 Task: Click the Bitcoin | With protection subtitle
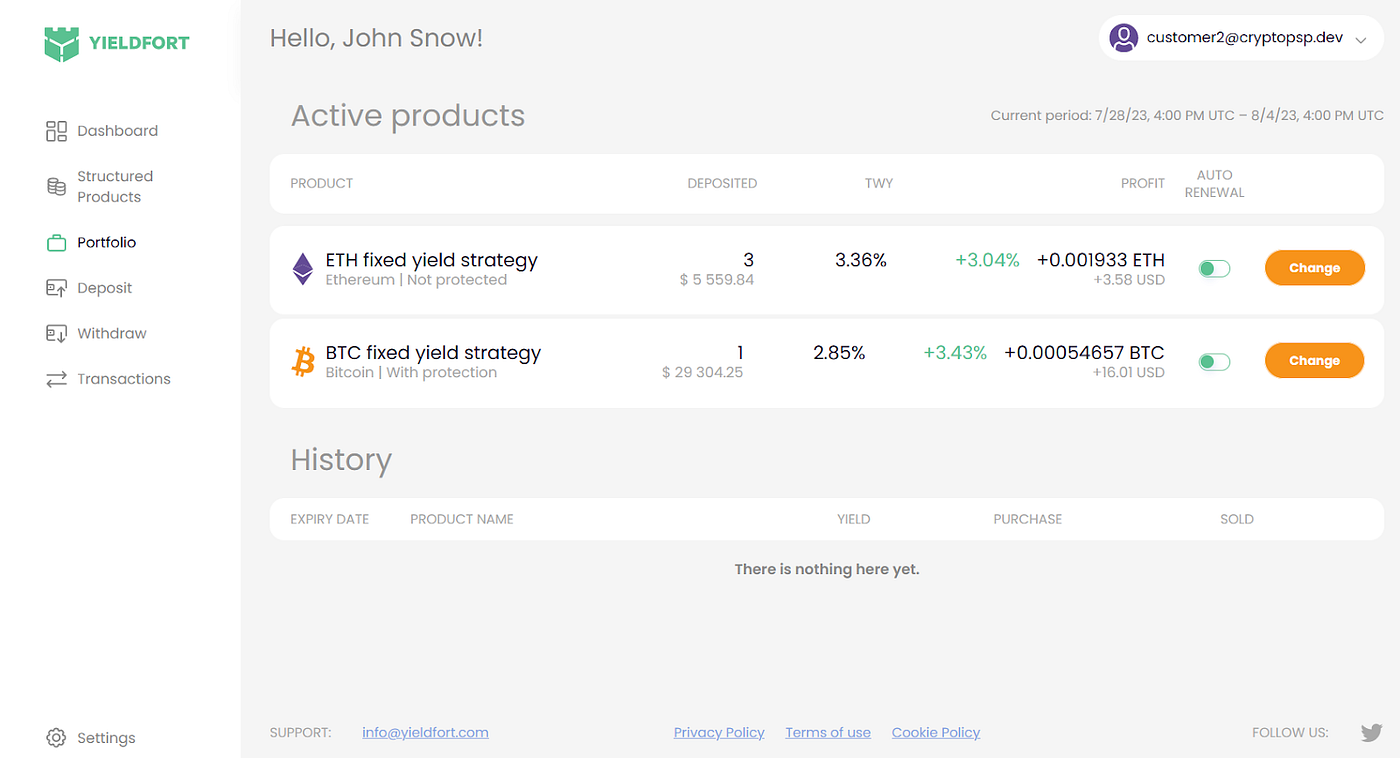pyautogui.click(x=411, y=373)
